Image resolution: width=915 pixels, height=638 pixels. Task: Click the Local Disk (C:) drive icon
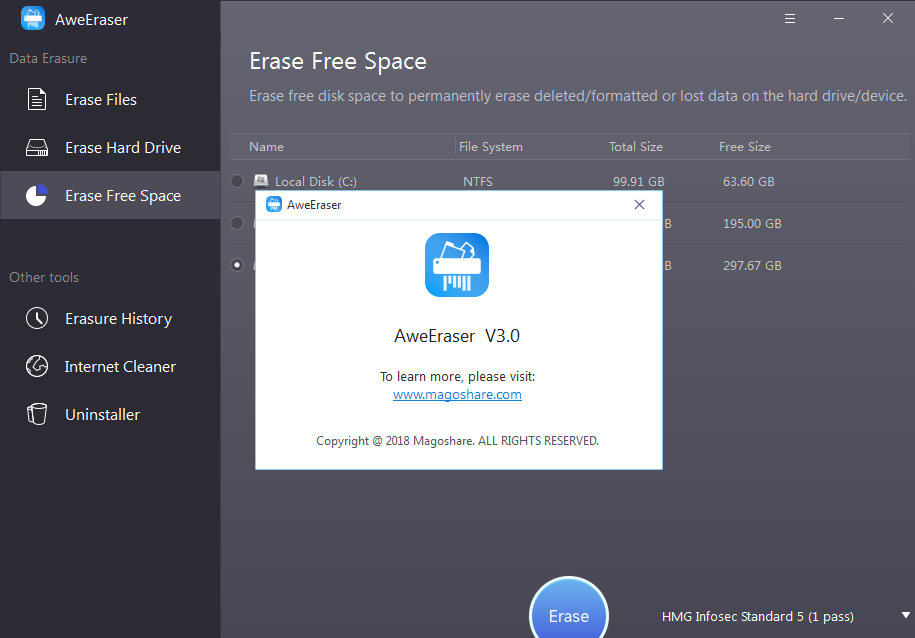(261, 180)
